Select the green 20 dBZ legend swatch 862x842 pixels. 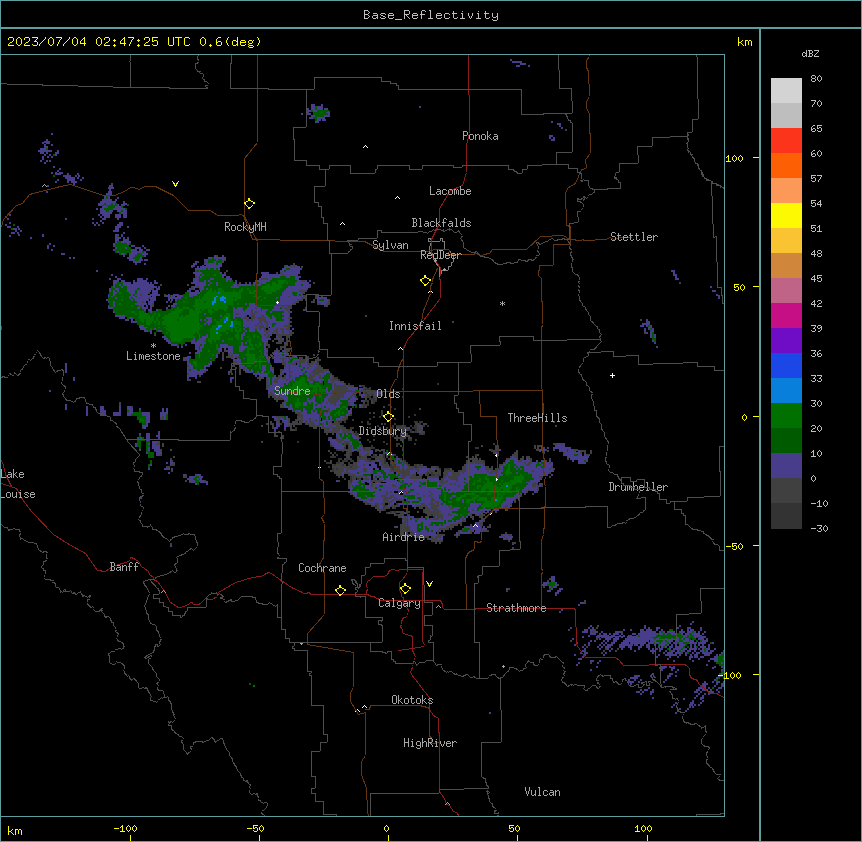point(786,416)
